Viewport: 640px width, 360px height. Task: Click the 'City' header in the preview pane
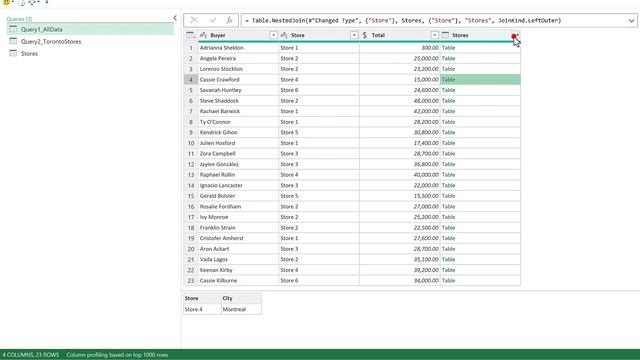click(x=241, y=298)
